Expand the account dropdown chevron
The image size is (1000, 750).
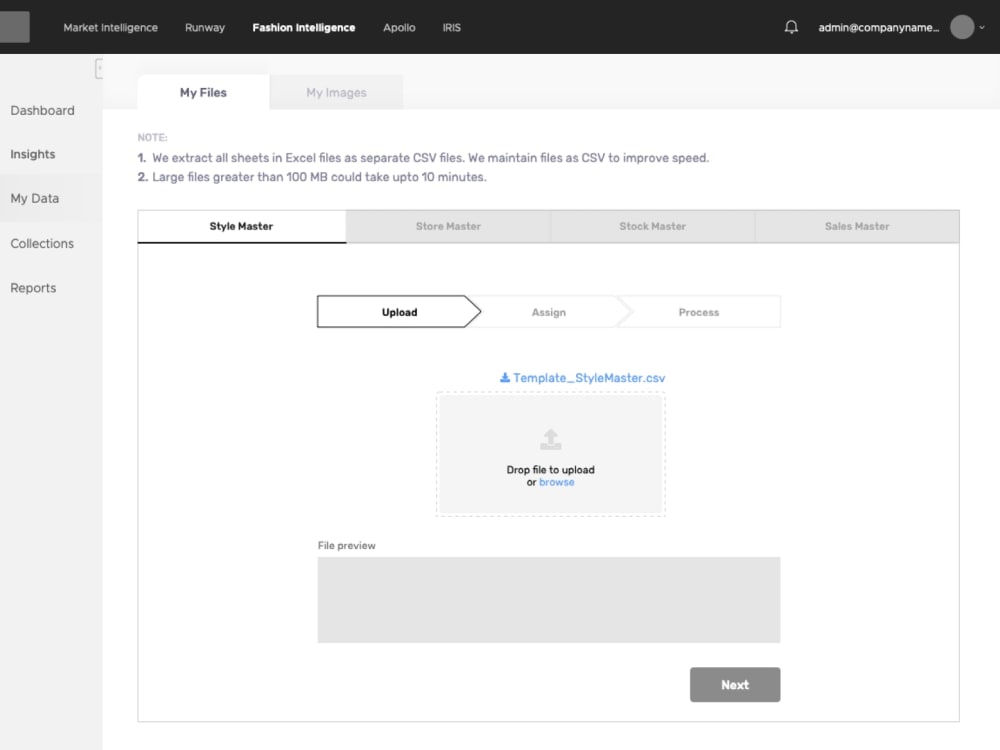[x=982, y=27]
